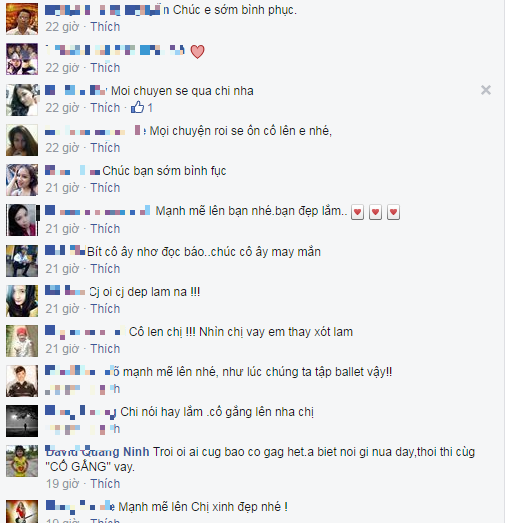Like the "Chúc bạn sớm bình fục" comment
The width and height of the screenshot is (505, 523).
pos(105,188)
